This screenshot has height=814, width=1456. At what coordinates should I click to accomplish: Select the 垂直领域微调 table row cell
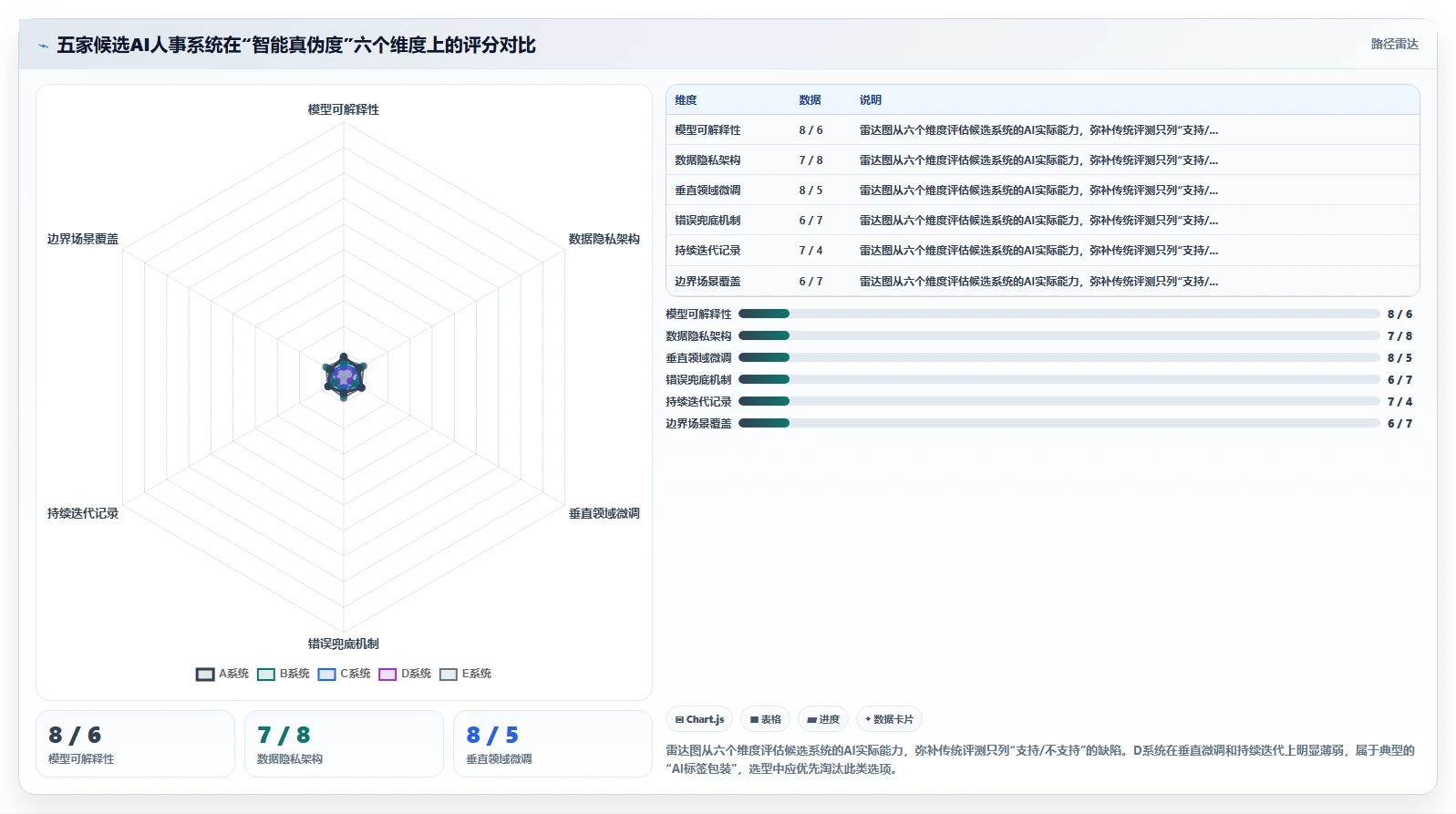coord(707,191)
